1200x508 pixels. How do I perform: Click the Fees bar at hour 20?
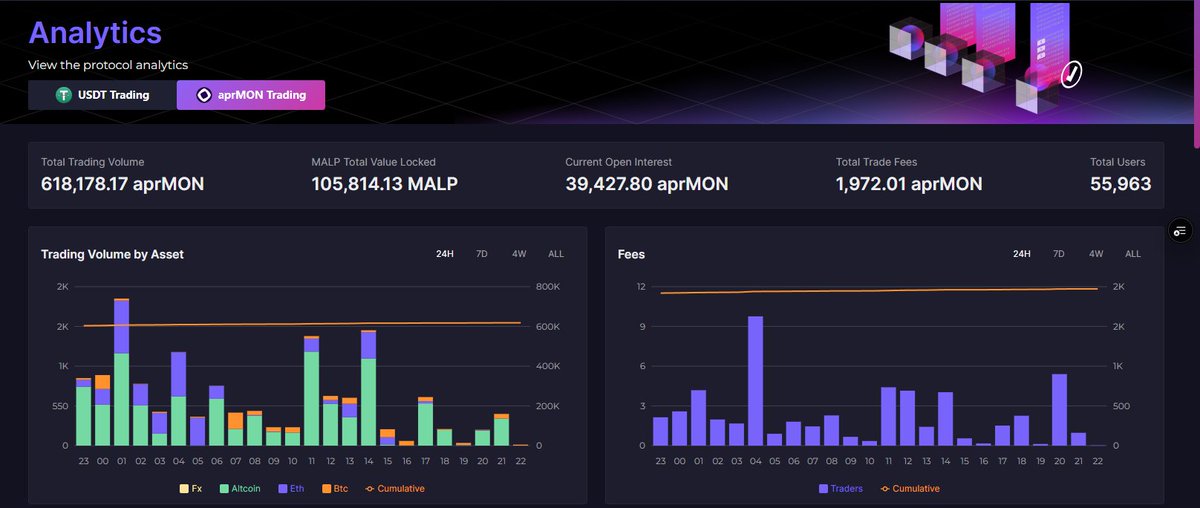click(1060, 410)
